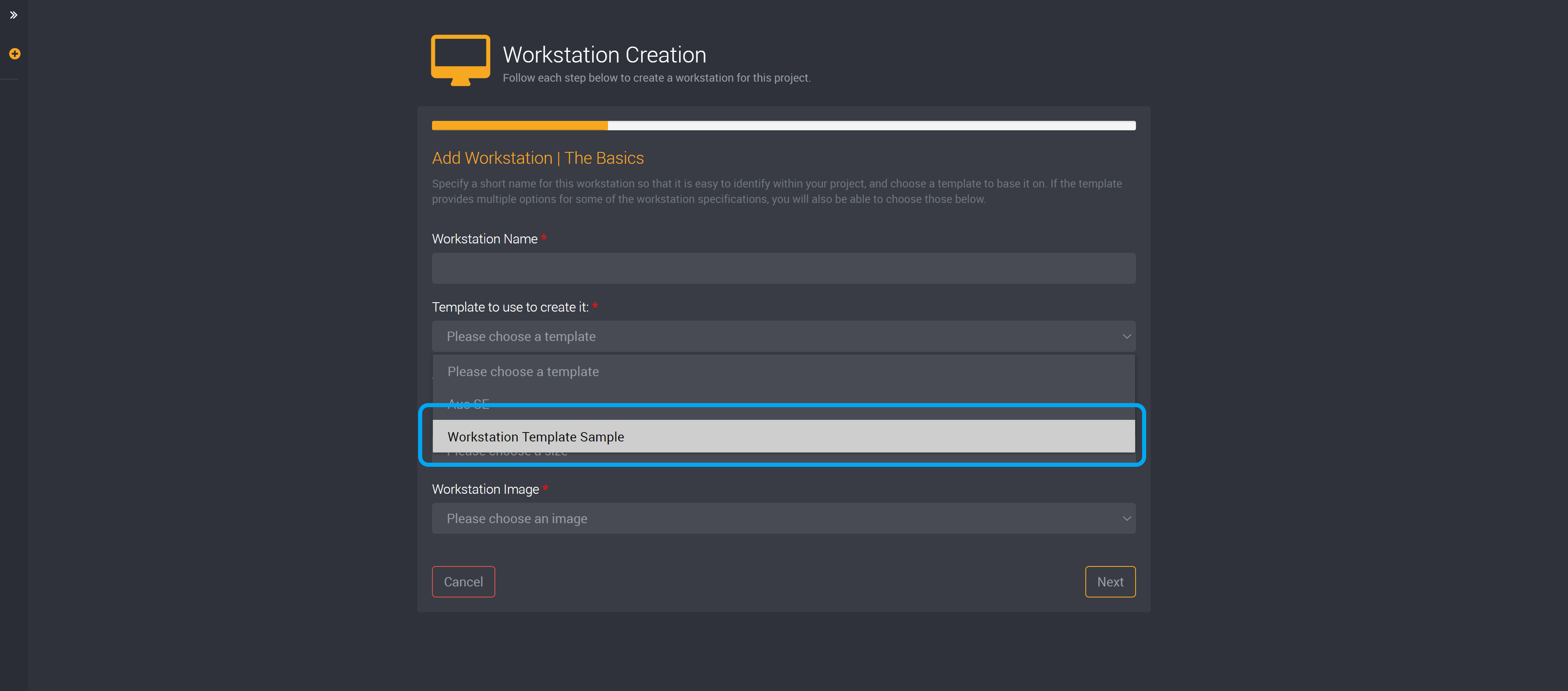Click the Workstation Creation heading
1568x691 pixels.
[x=604, y=55]
